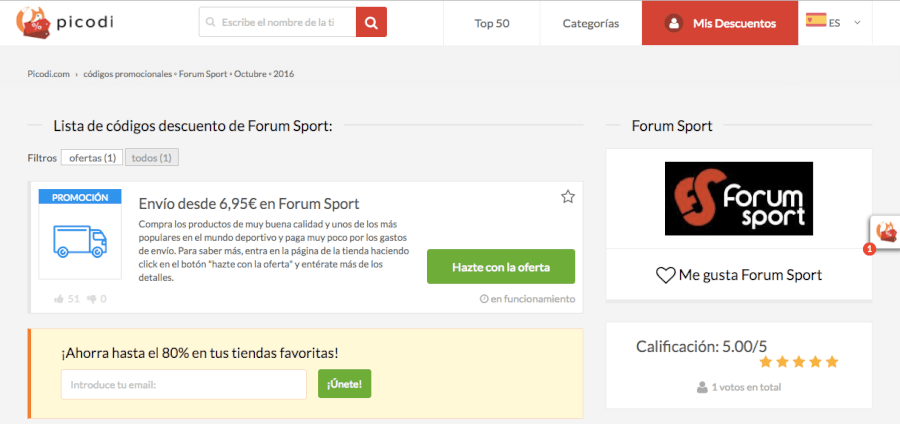Screen dimensions: 900x424
Task: Click the PROMOCIÓN label badge
Action: click(80, 197)
